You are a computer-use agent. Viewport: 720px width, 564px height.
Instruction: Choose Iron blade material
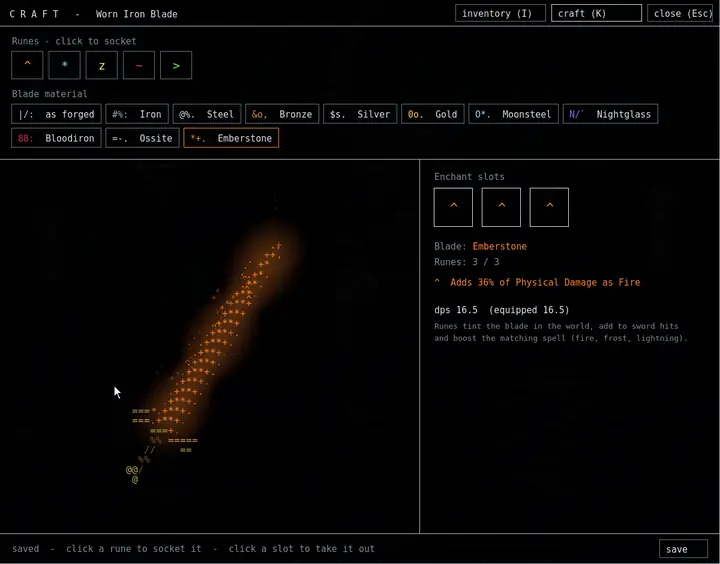137,114
